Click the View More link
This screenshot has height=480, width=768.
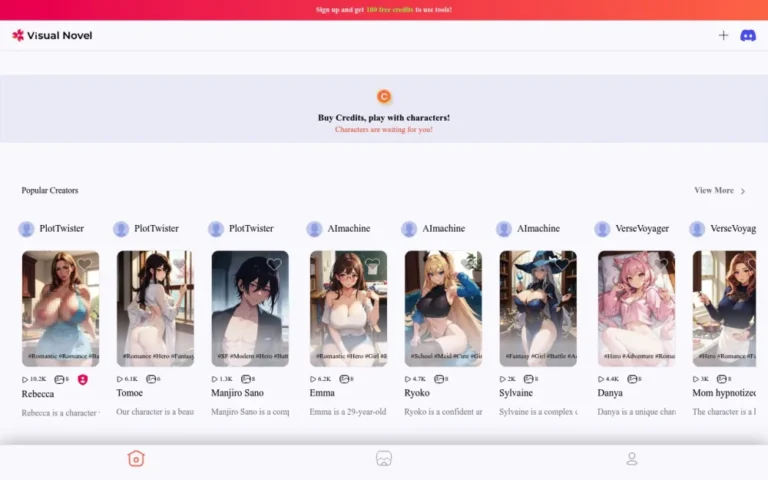coord(714,191)
